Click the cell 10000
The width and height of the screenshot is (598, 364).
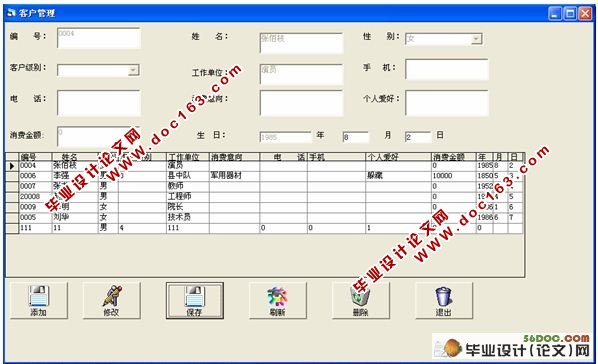453,176
